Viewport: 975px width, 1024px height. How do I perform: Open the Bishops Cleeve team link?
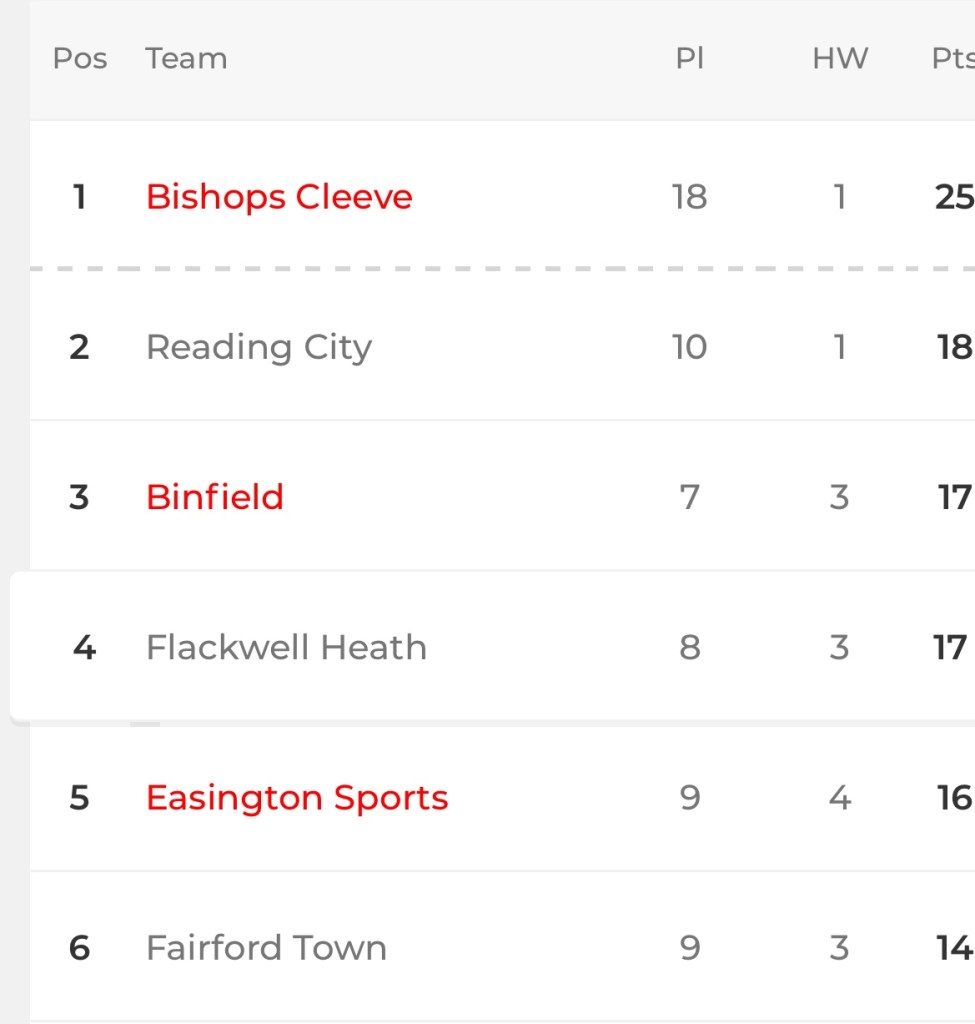(x=279, y=197)
